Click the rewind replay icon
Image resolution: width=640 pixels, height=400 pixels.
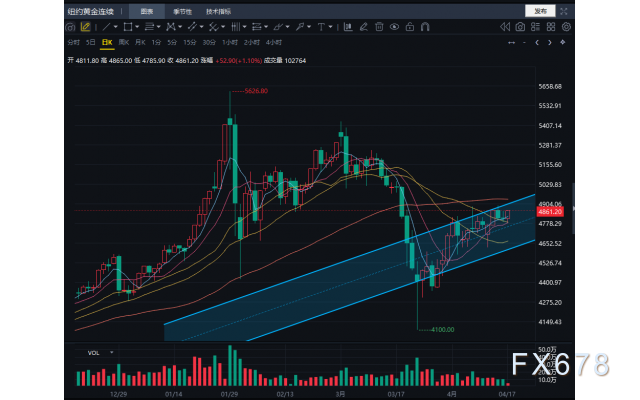pos(505,26)
